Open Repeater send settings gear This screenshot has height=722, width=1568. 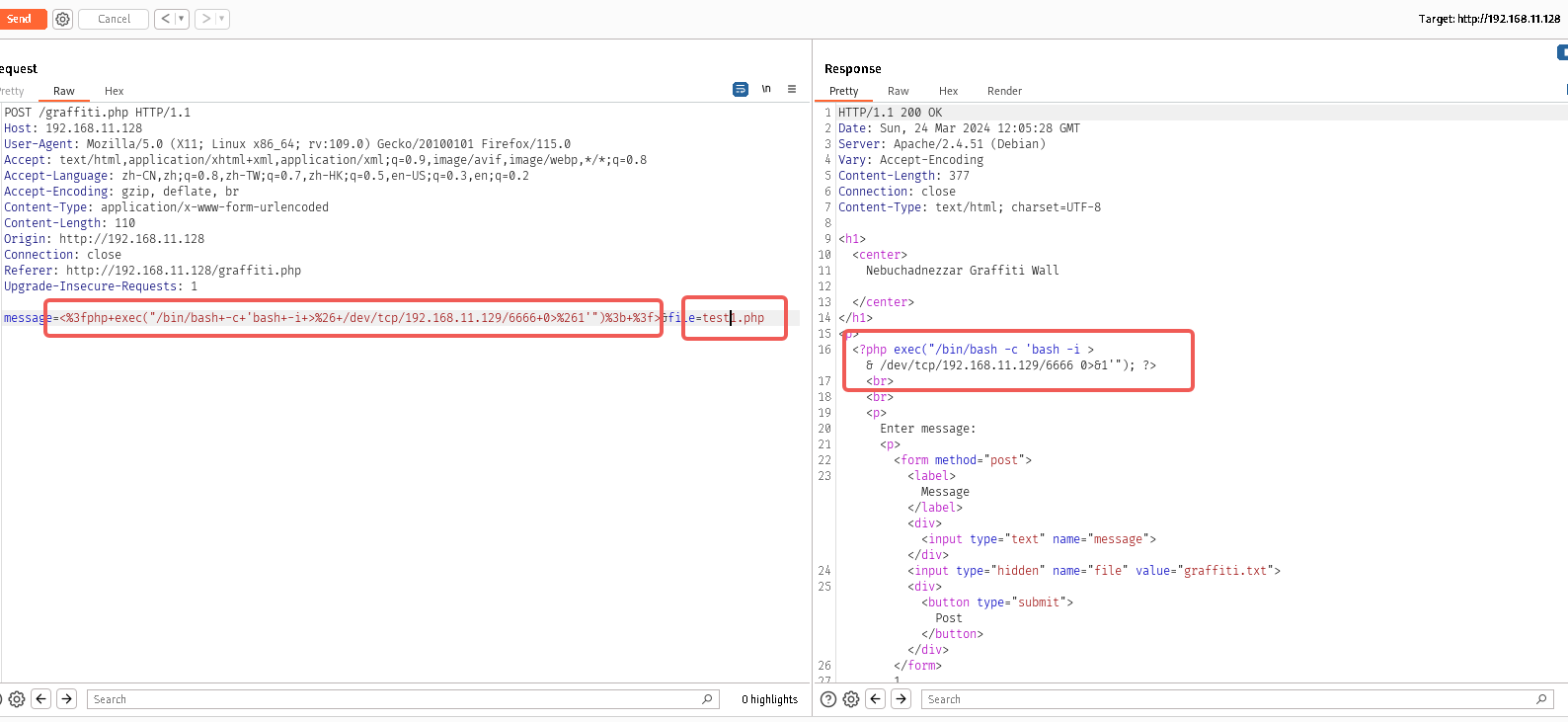pyautogui.click(x=62, y=19)
